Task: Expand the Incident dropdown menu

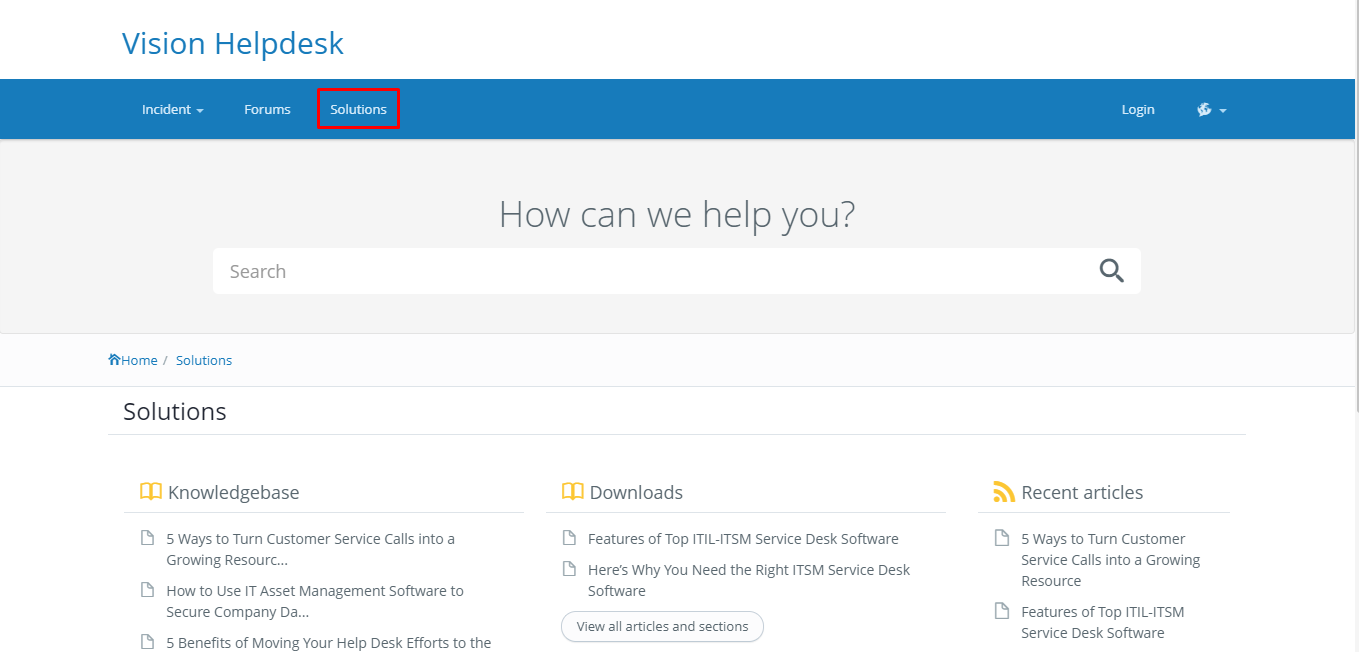Action: pyautogui.click(x=173, y=109)
